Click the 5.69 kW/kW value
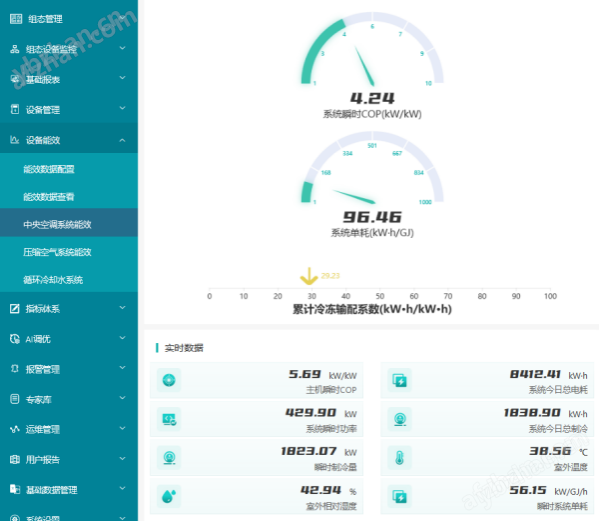Image resolution: width=600 pixels, height=521 pixels. pos(305,374)
